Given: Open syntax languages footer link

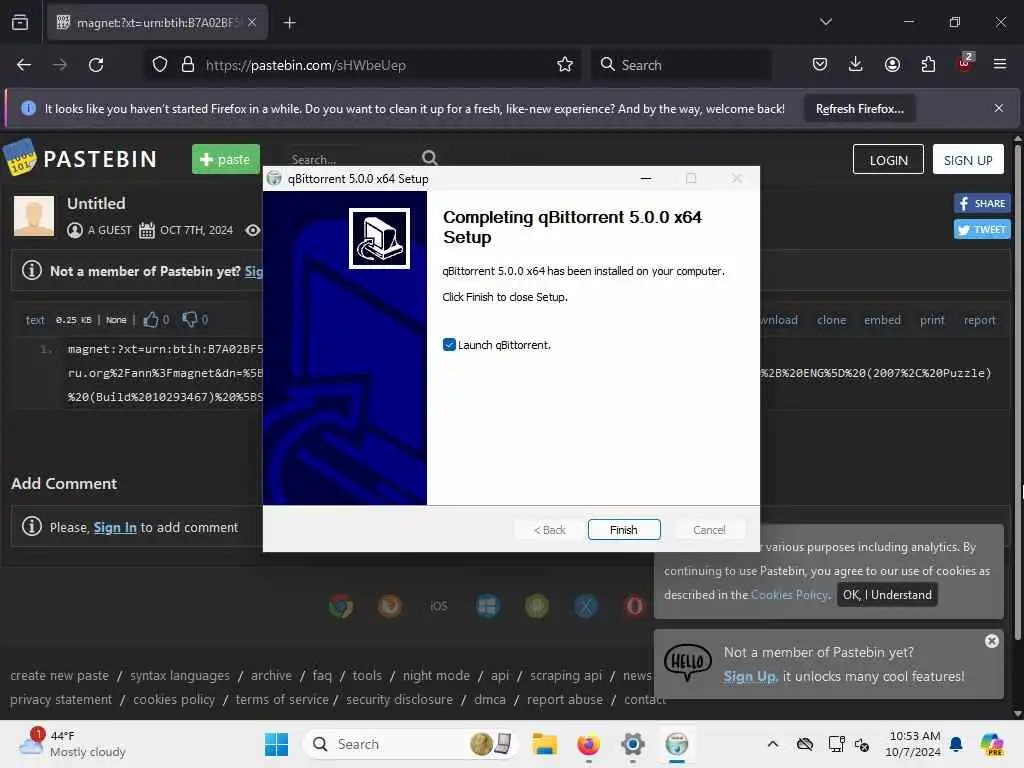Looking at the screenshot, I should pyautogui.click(x=180, y=676).
